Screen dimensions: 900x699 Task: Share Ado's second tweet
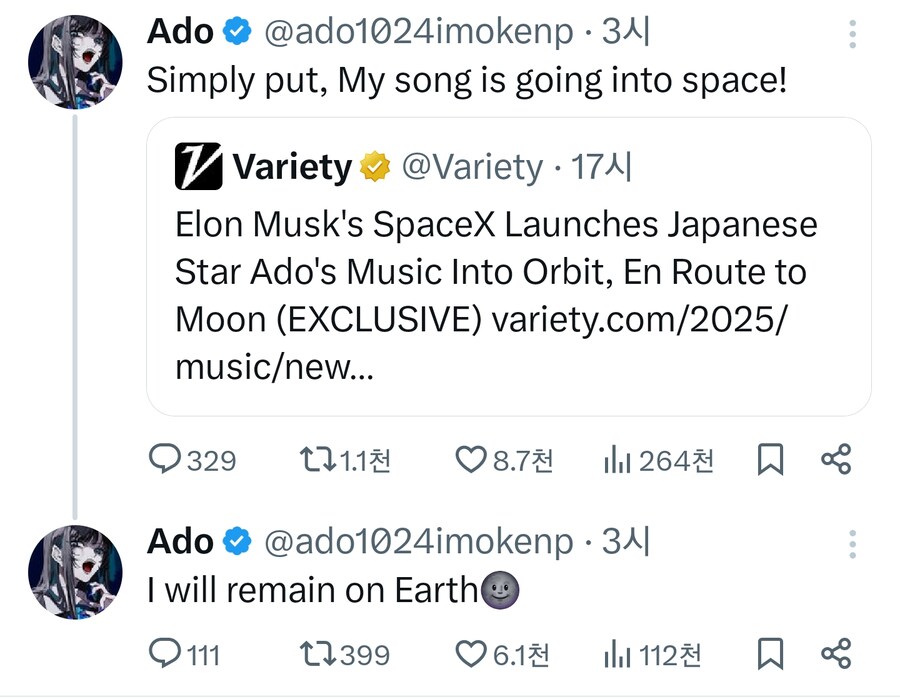(838, 655)
